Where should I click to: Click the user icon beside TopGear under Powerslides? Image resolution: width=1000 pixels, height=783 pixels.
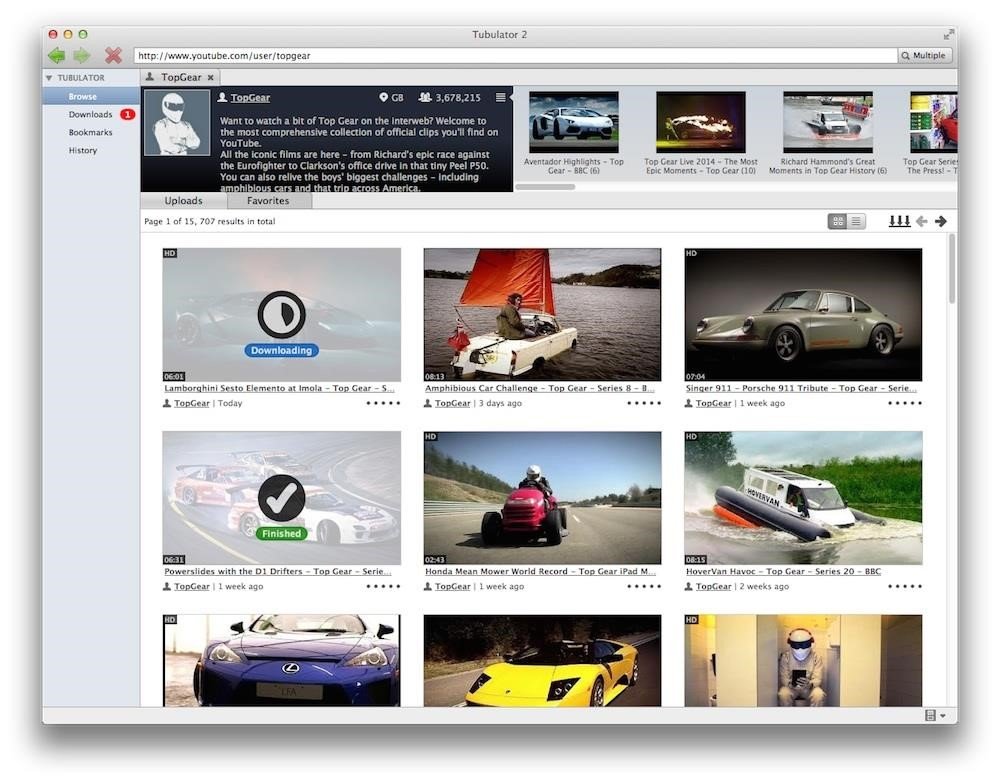167,586
